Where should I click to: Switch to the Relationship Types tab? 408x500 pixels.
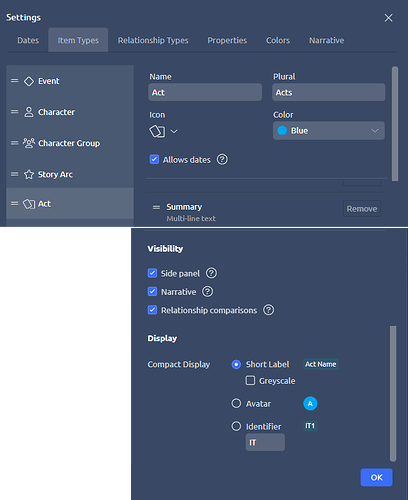coord(153,40)
